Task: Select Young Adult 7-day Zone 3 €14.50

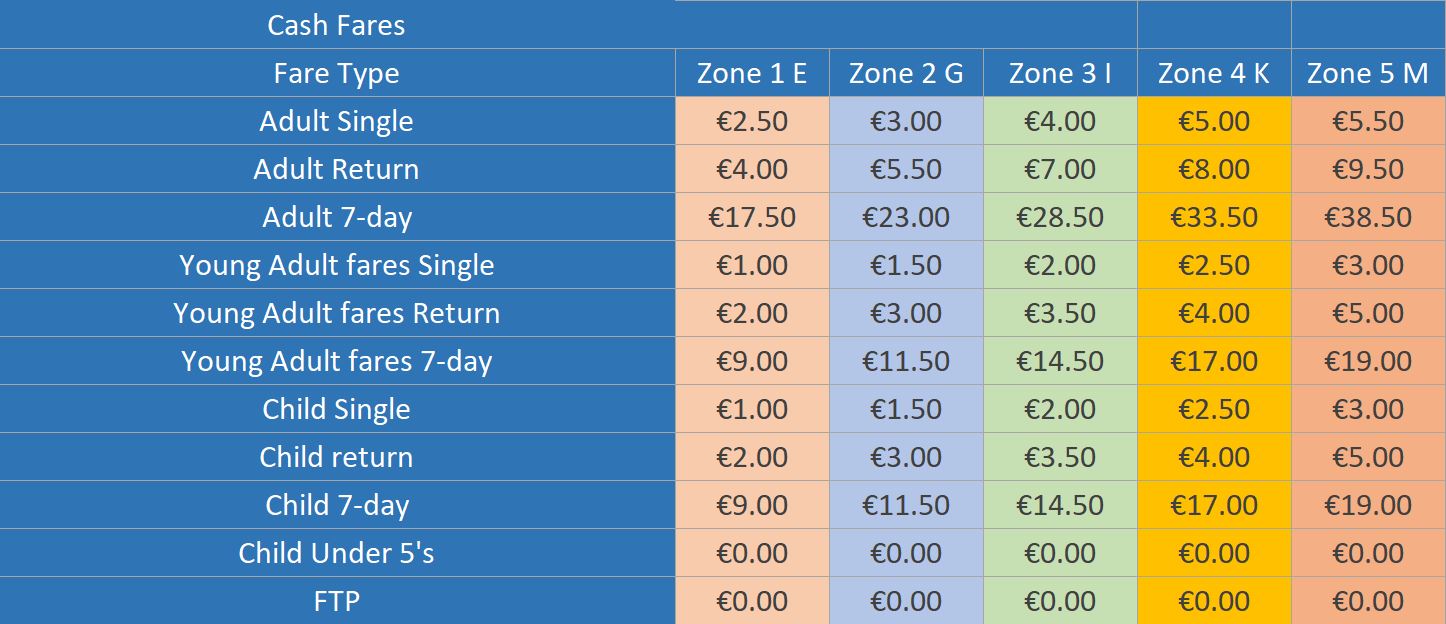Action: click(x=1060, y=361)
